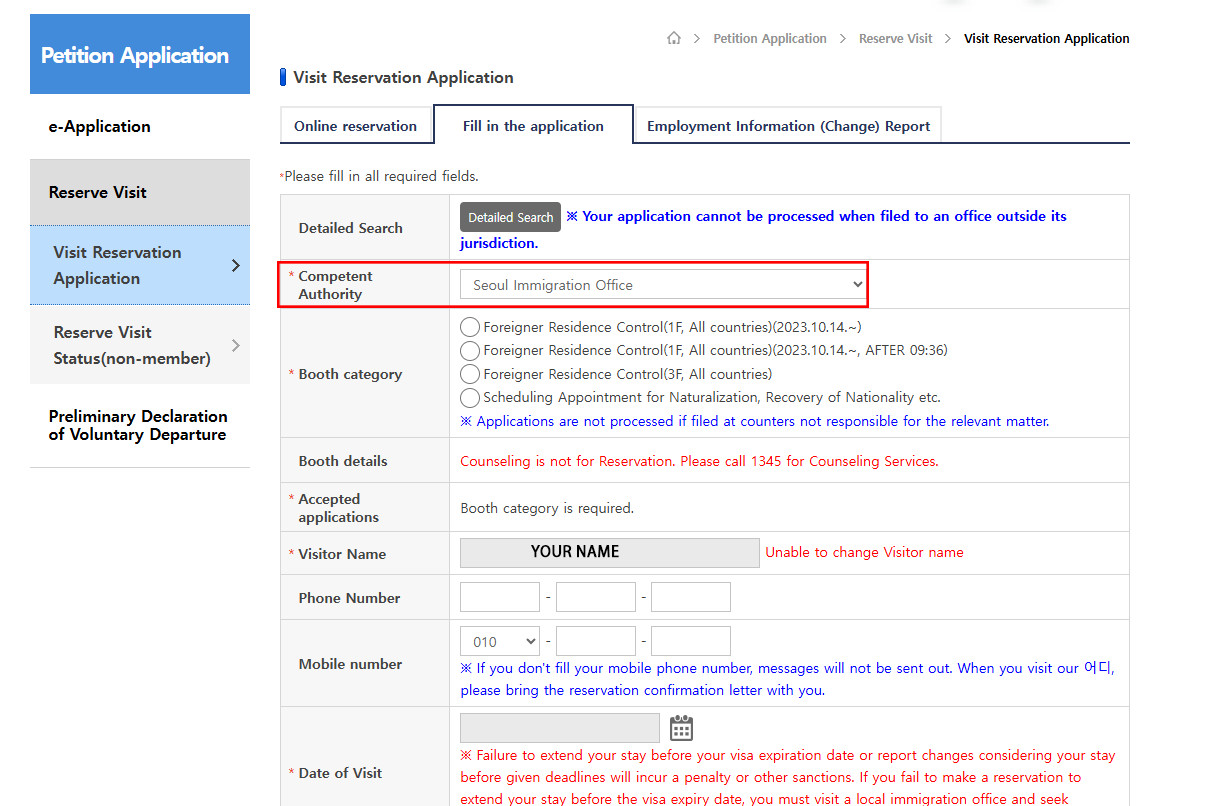This screenshot has width=1205, height=806.
Task: Click the Date of Visit field
Action: tap(559, 727)
